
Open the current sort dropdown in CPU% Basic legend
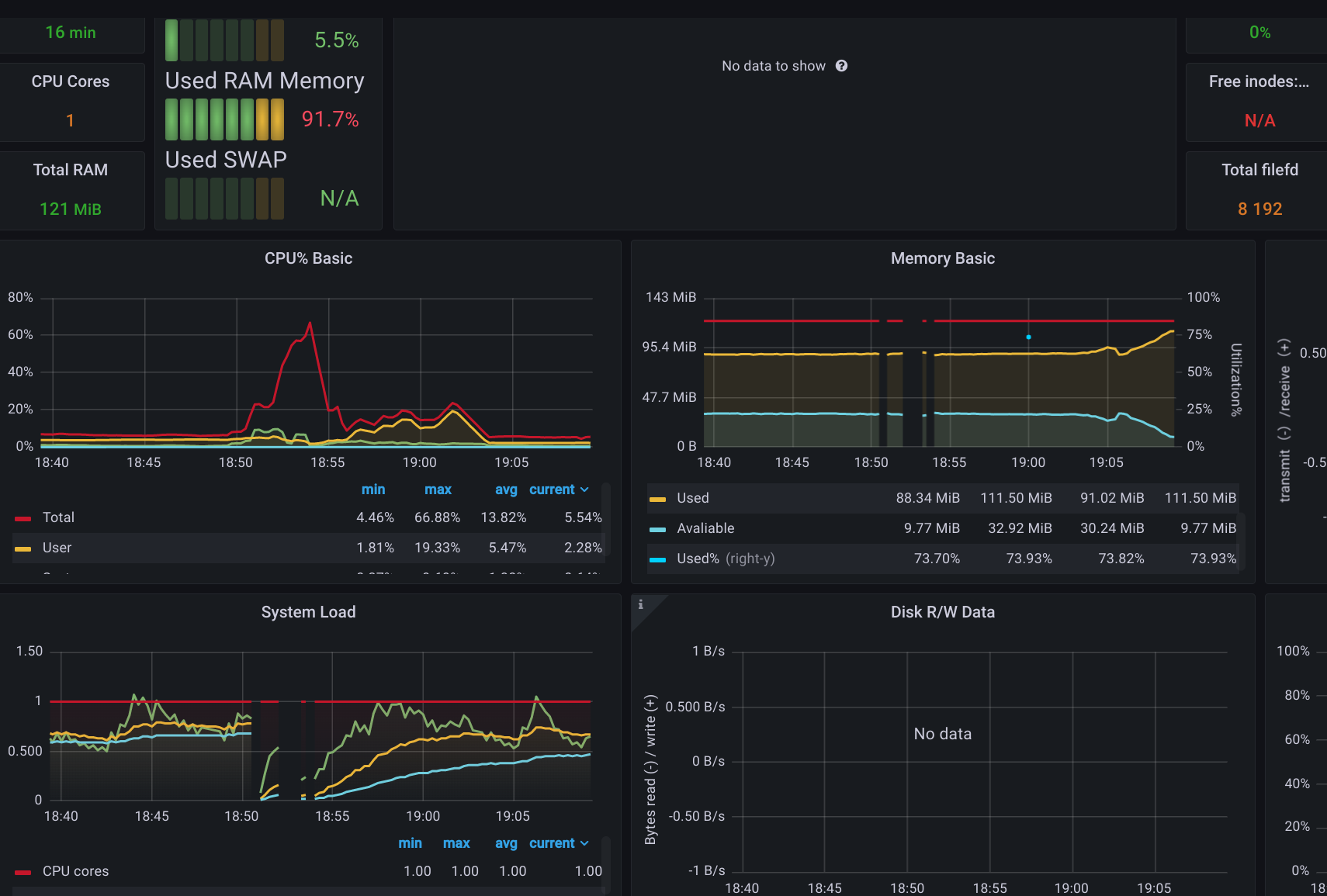coord(559,490)
